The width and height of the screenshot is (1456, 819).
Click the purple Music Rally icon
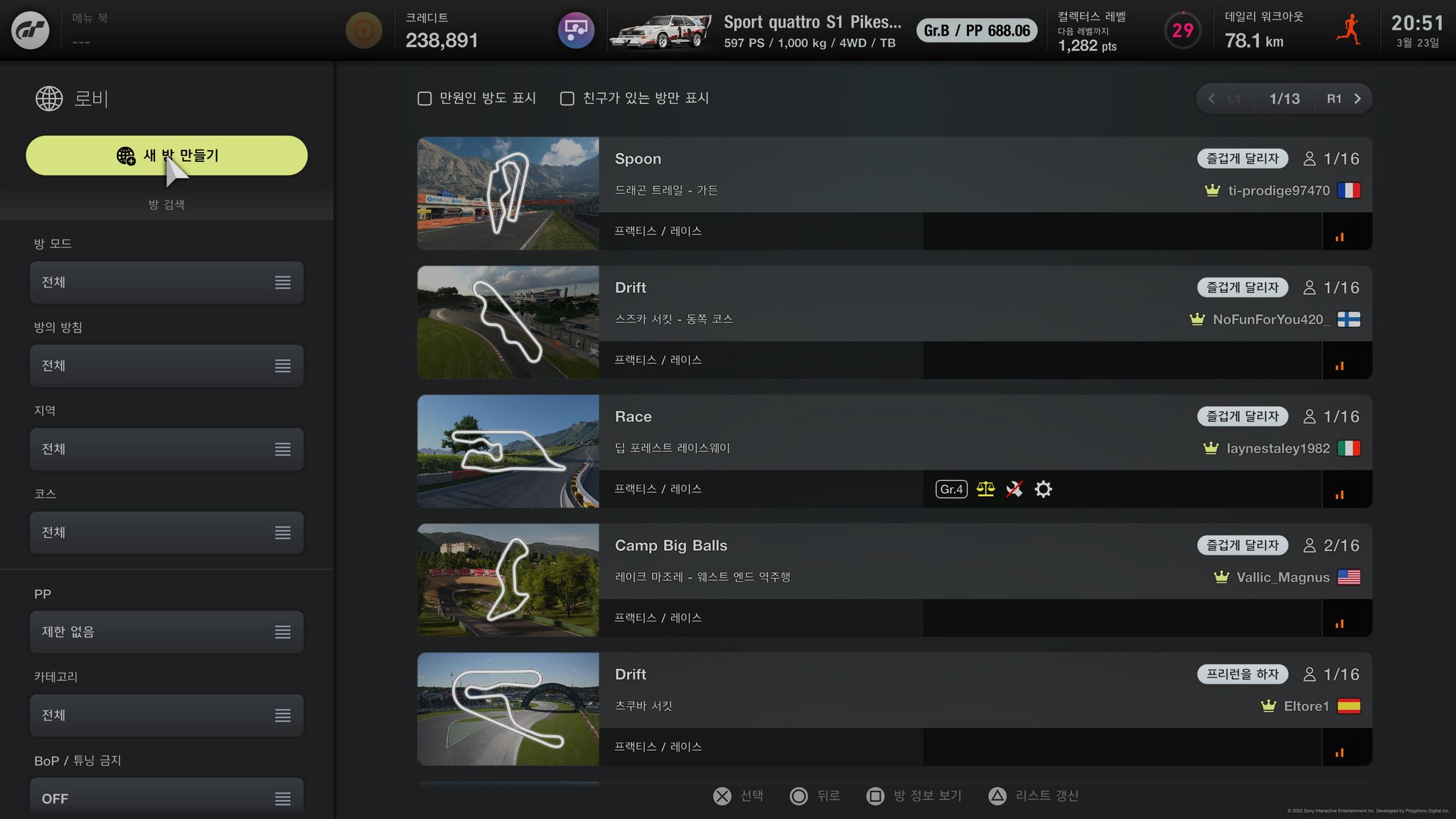[576, 31]
